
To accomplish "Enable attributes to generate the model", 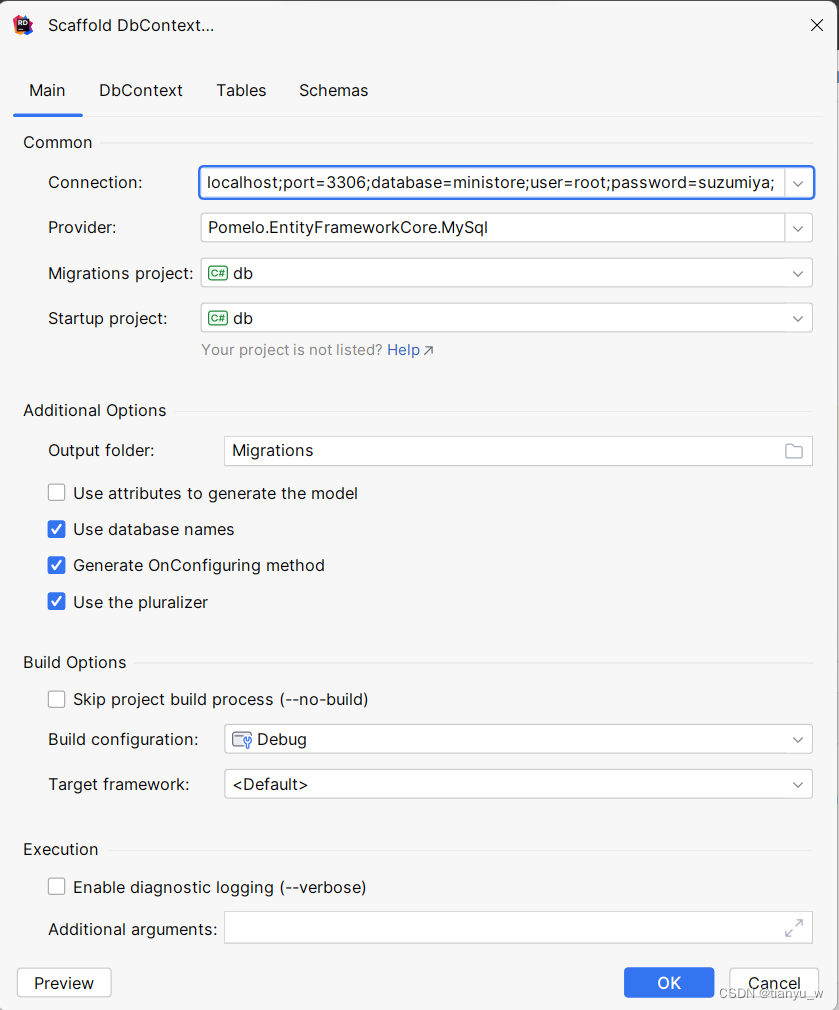I will pyautogui.click(x=57, y=492).
